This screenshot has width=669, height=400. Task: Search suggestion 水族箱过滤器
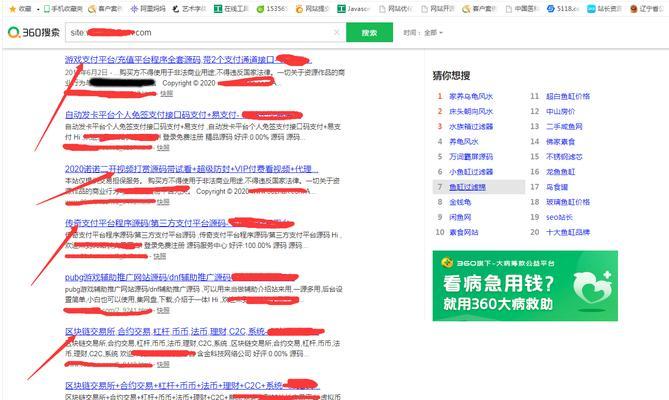[471, 127]
